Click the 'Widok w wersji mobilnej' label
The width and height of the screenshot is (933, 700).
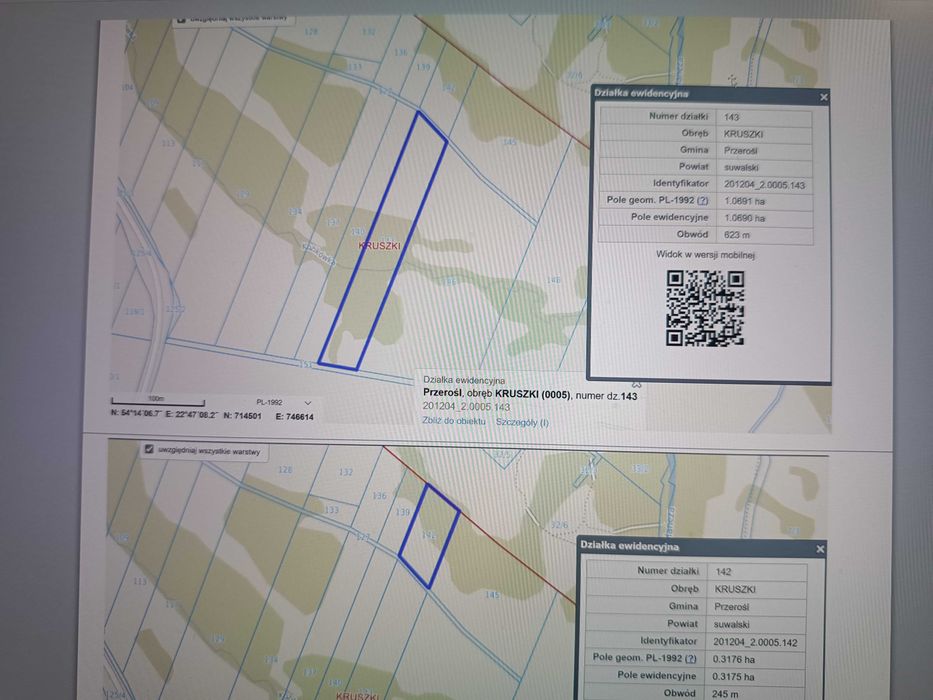705,255
